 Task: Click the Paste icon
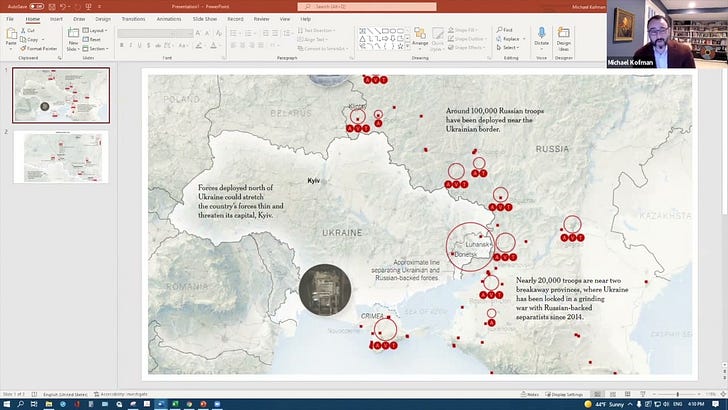click(11, 33)
